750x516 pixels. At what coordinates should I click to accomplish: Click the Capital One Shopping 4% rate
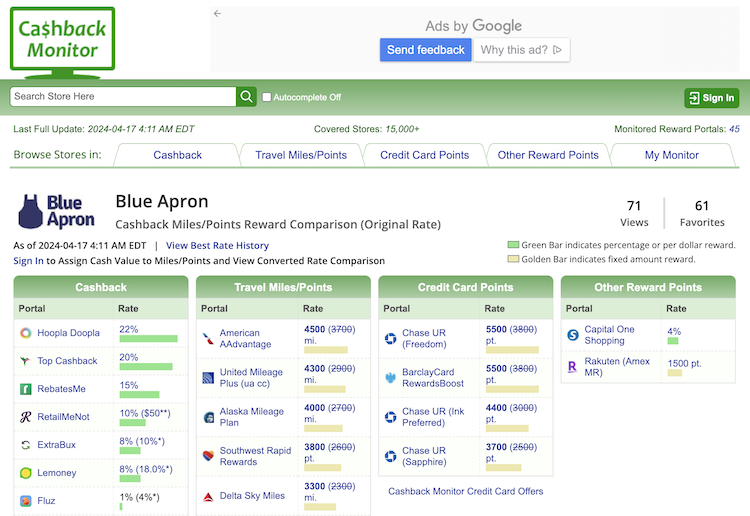point(674,331)
